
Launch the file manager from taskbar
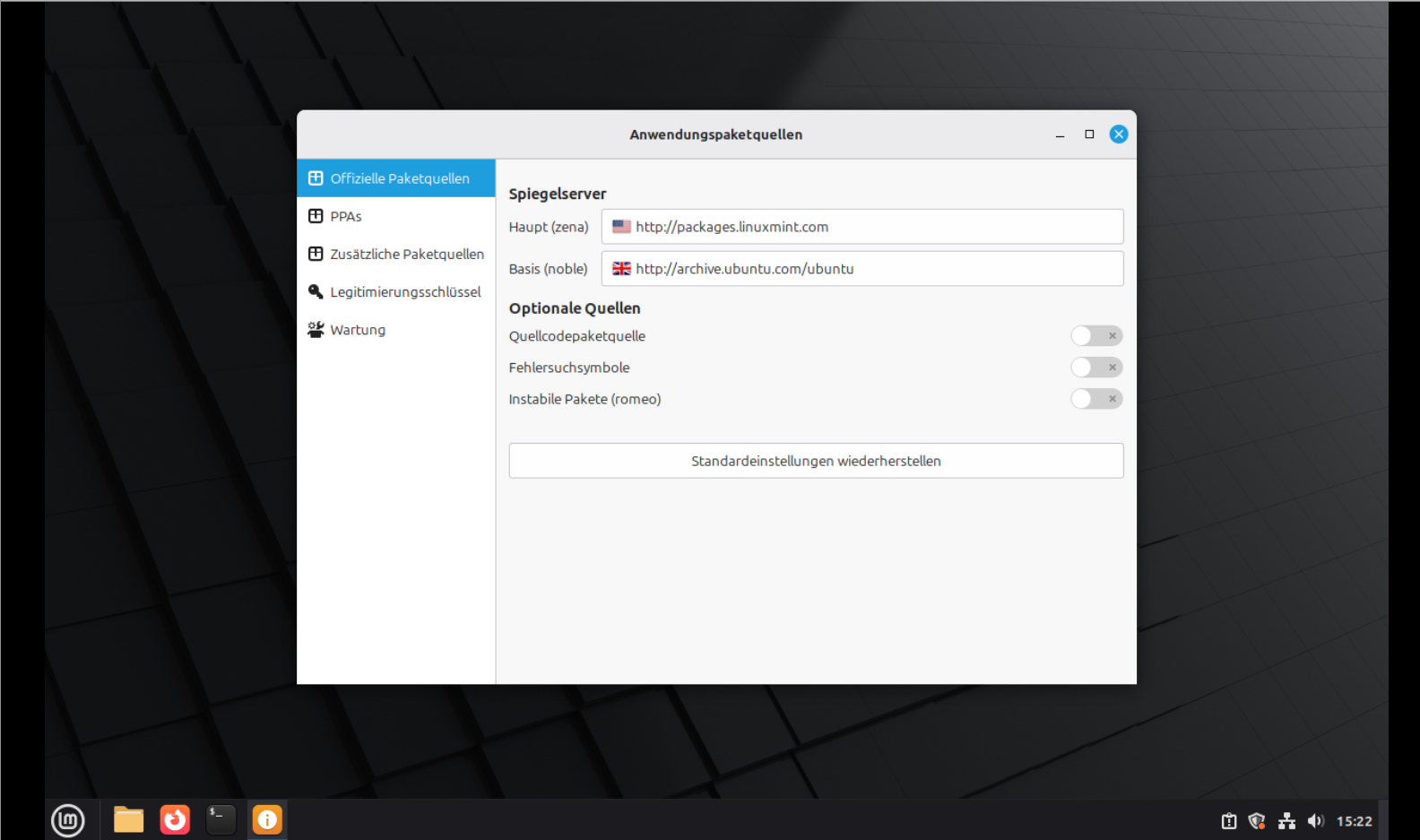128,819
